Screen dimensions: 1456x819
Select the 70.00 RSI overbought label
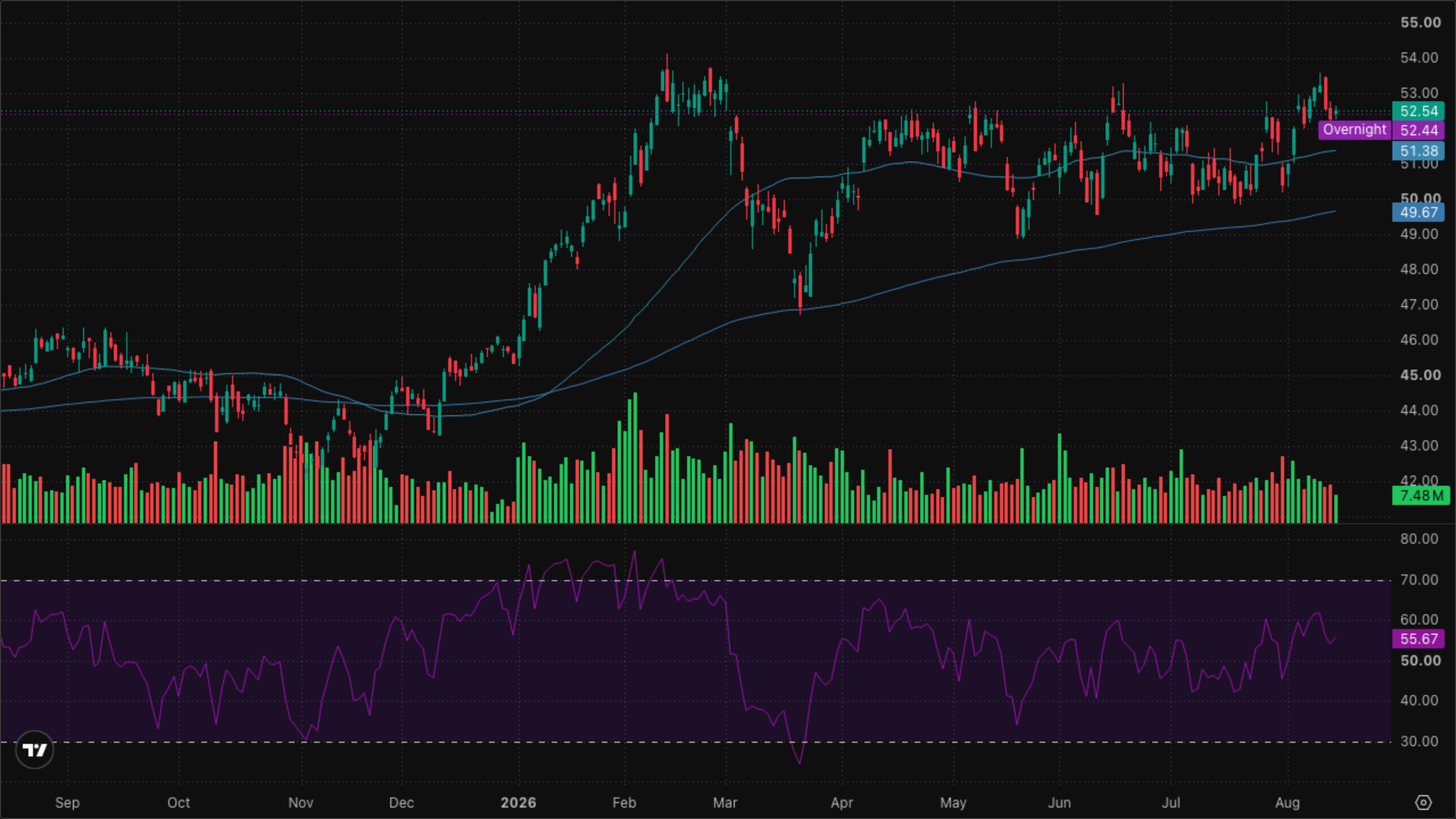1420,580
